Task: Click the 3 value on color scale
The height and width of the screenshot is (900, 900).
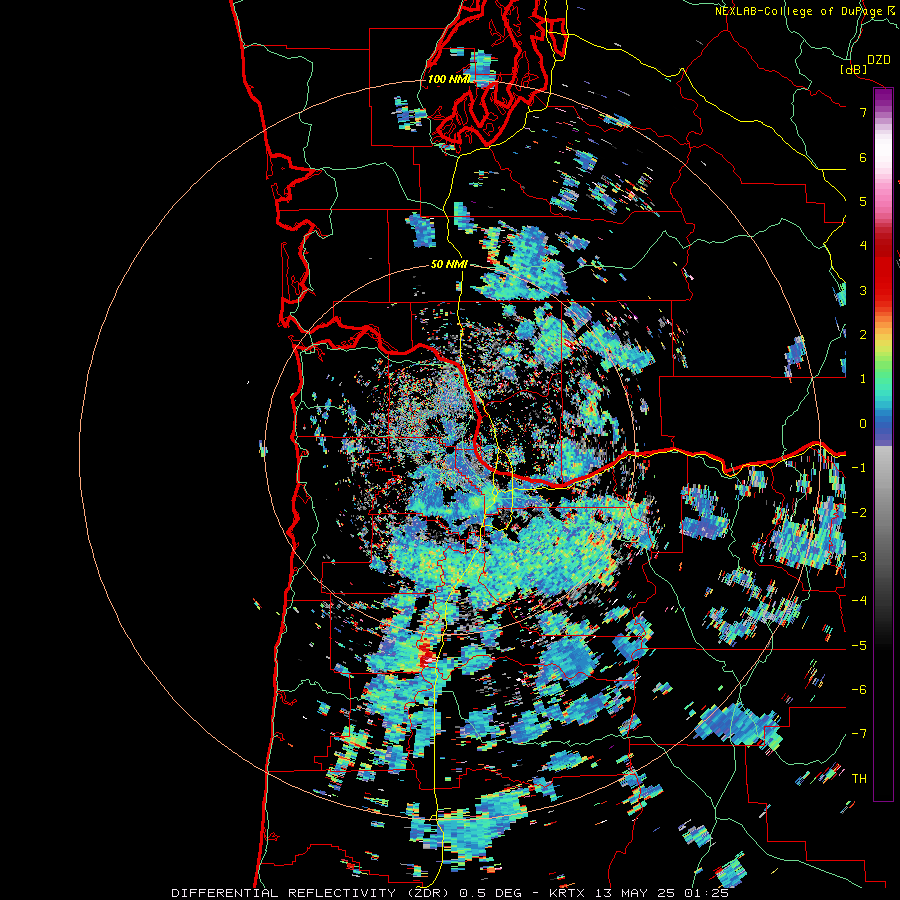Action: [x=862, y=290]
